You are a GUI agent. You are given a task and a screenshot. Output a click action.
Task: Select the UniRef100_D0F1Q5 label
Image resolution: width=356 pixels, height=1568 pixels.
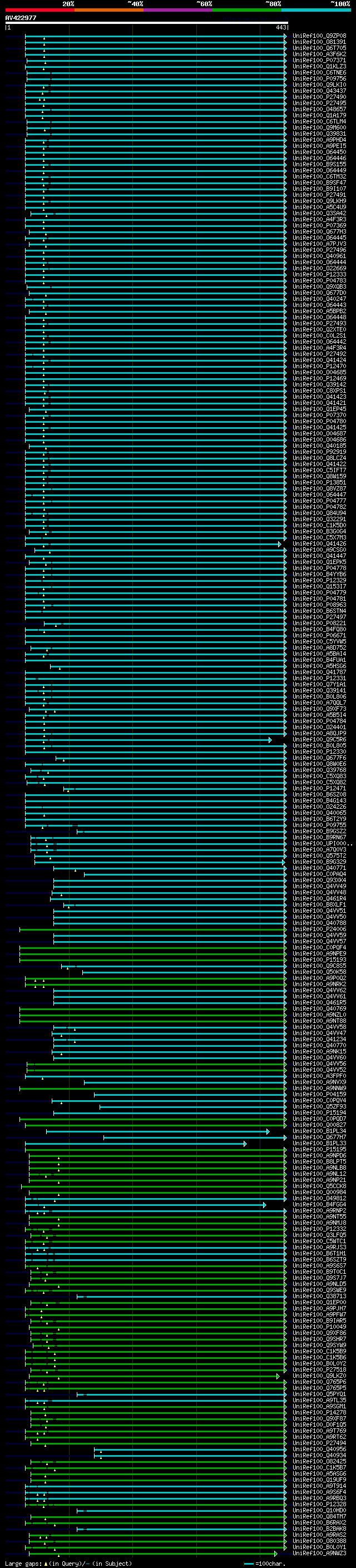click(319, 1424)
